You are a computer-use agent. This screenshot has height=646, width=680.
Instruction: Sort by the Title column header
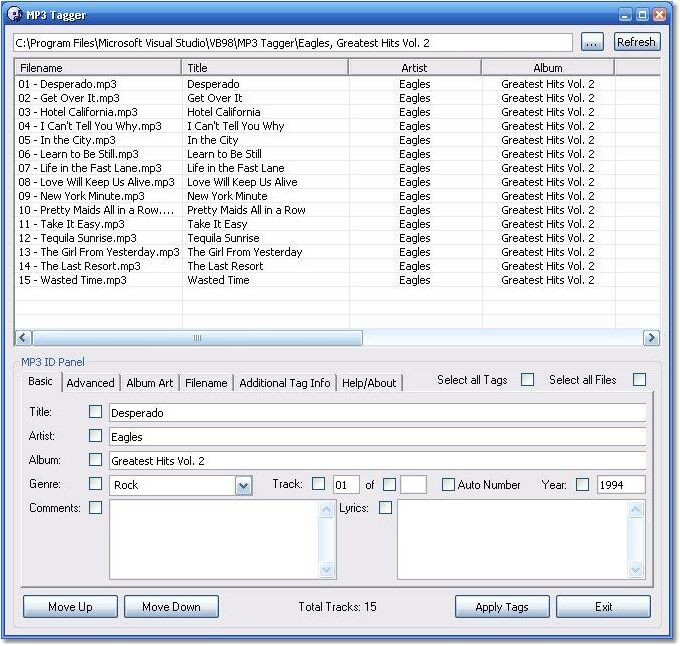265,68
